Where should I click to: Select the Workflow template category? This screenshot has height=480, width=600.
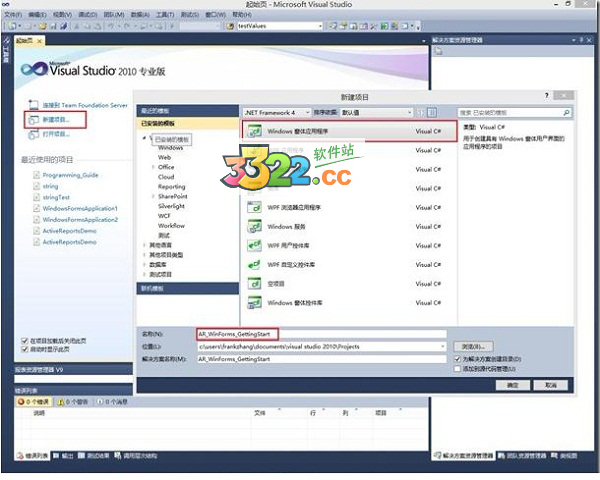pyautogui.click(x=171, y=225)
